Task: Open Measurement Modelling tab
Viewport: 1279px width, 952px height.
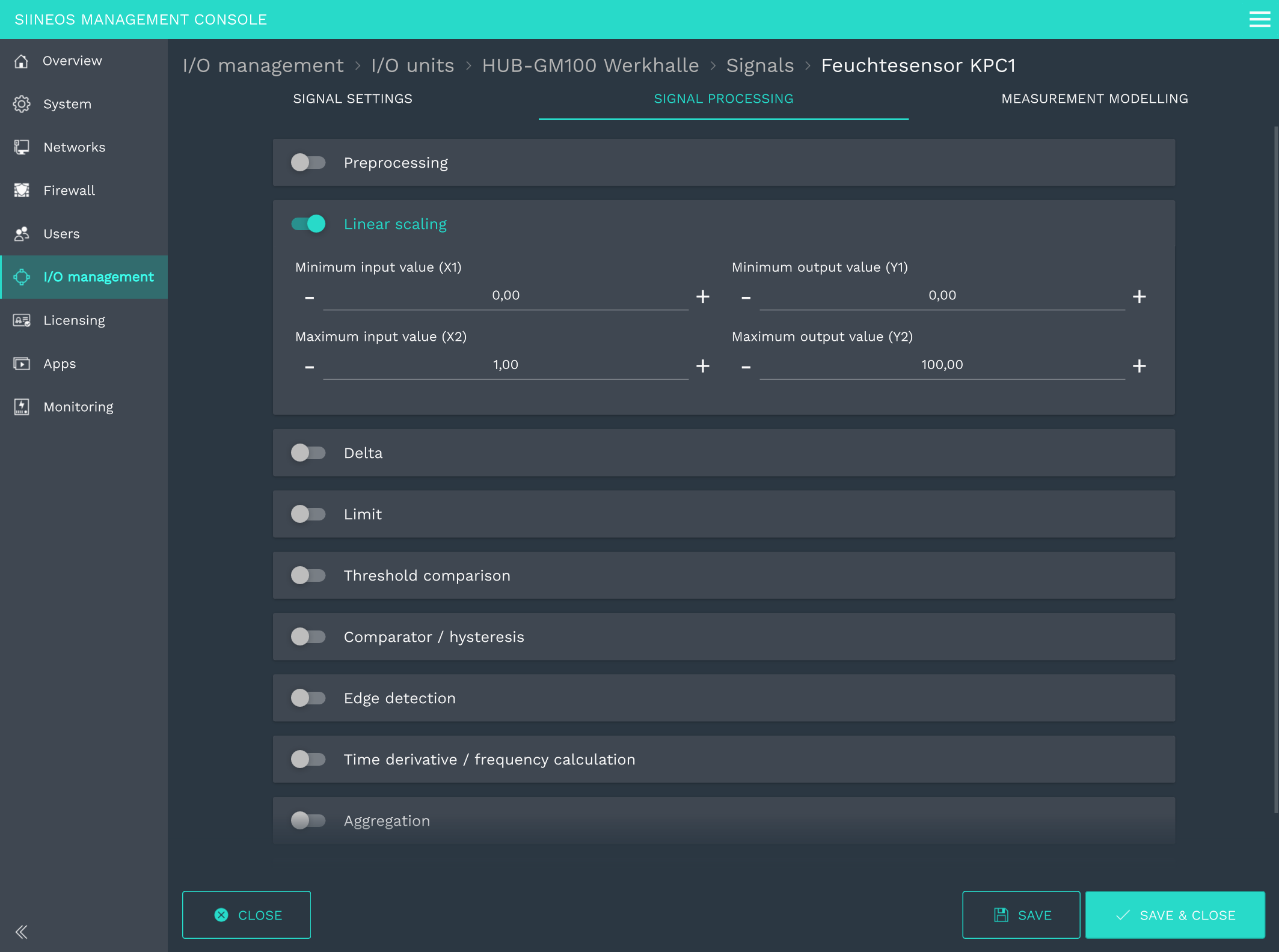Action: 1094,99
